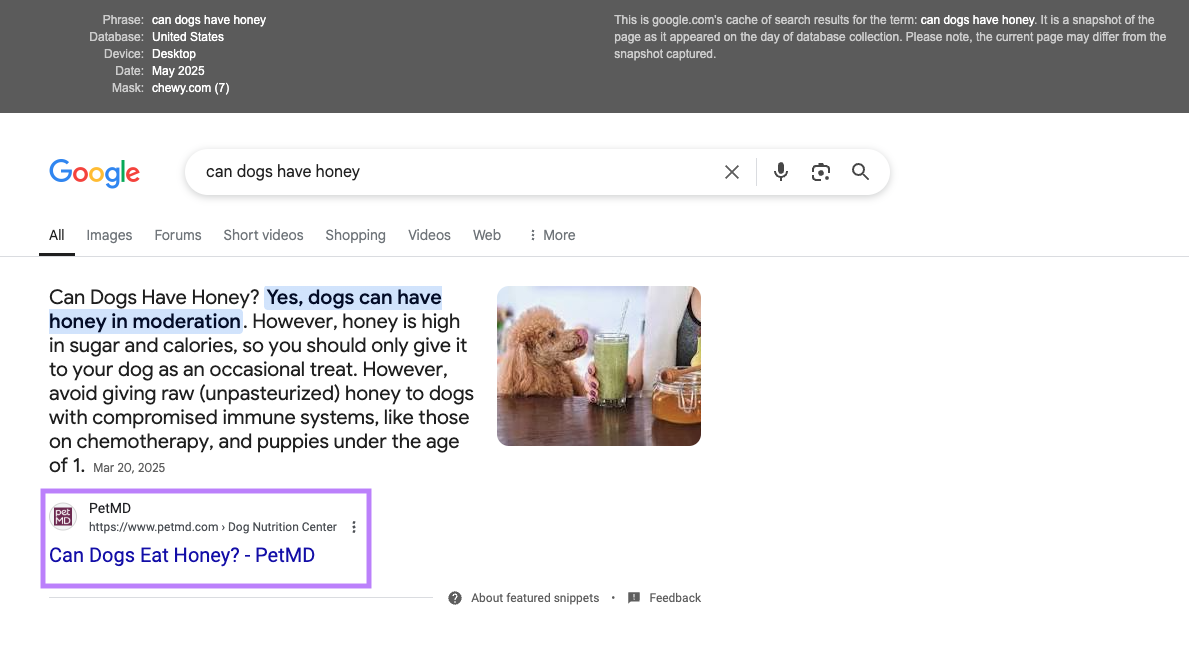The width and height of the screenshot is (1189, 653).
Task: Clear the search query with the X icon
Action: click(732, 171)
